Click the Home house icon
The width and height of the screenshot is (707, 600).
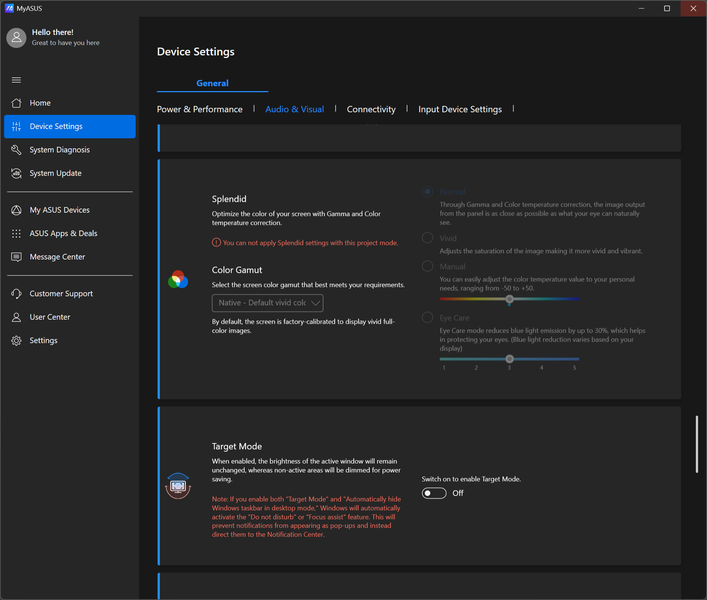coord(16,103)
